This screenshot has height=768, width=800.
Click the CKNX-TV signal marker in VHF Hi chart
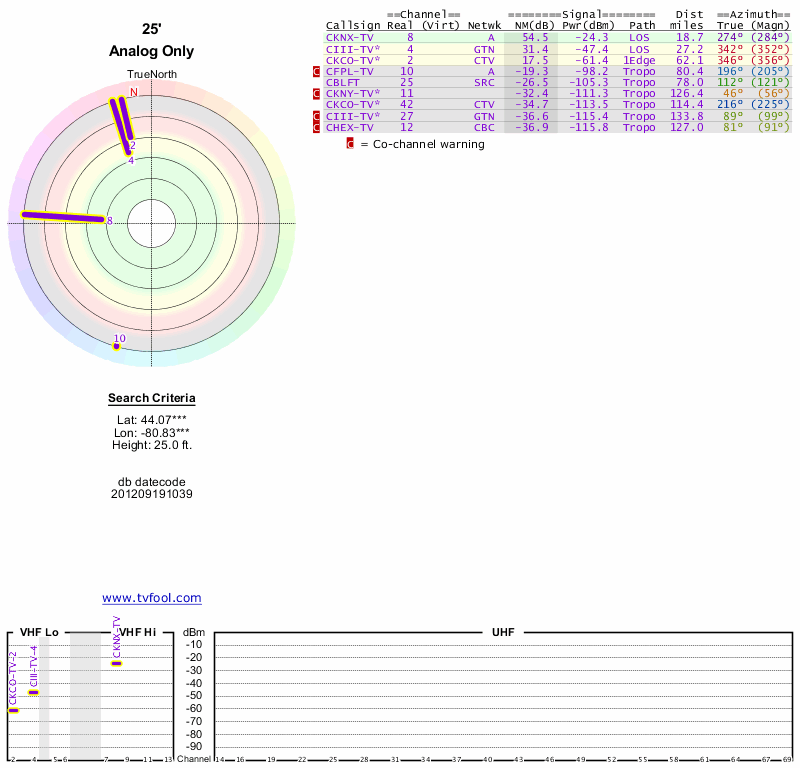(x=117, y=663)
